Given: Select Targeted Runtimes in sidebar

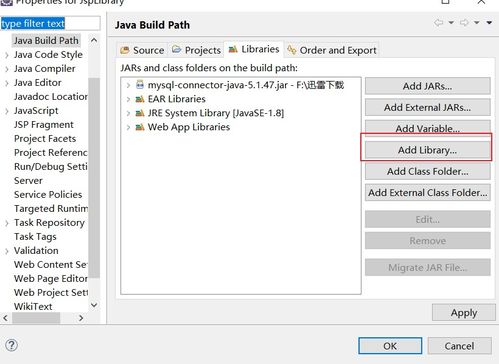Looking at the screenshot, I should [51, 209].
